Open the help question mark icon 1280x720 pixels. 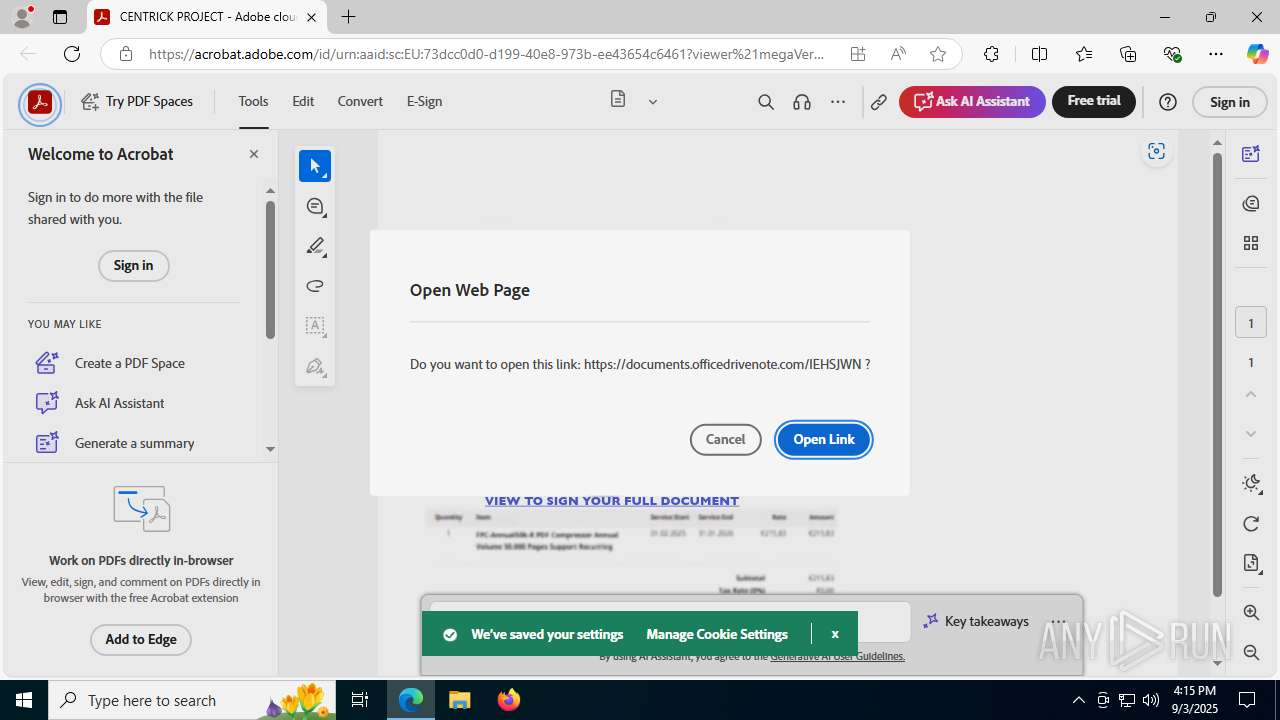(1168, 102)
